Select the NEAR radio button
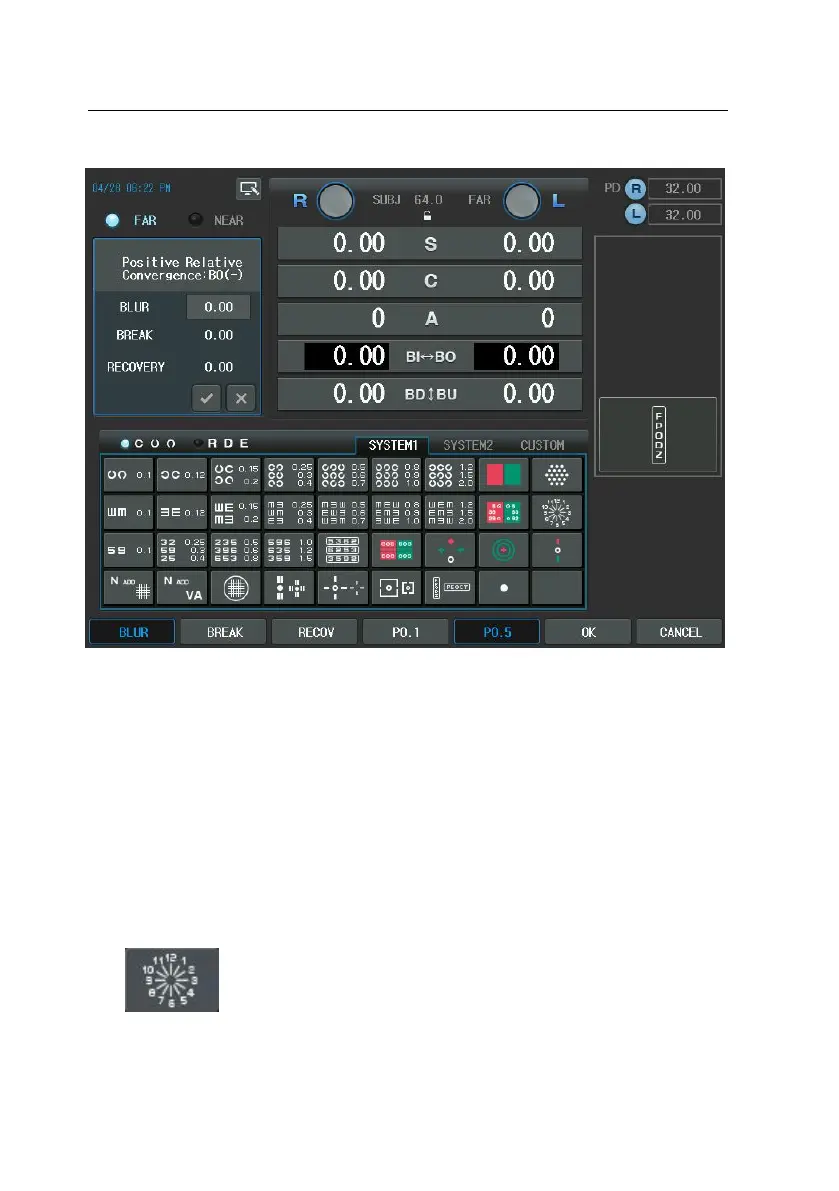Screen dimensions: 839x1191 click(x=196, y=220)
